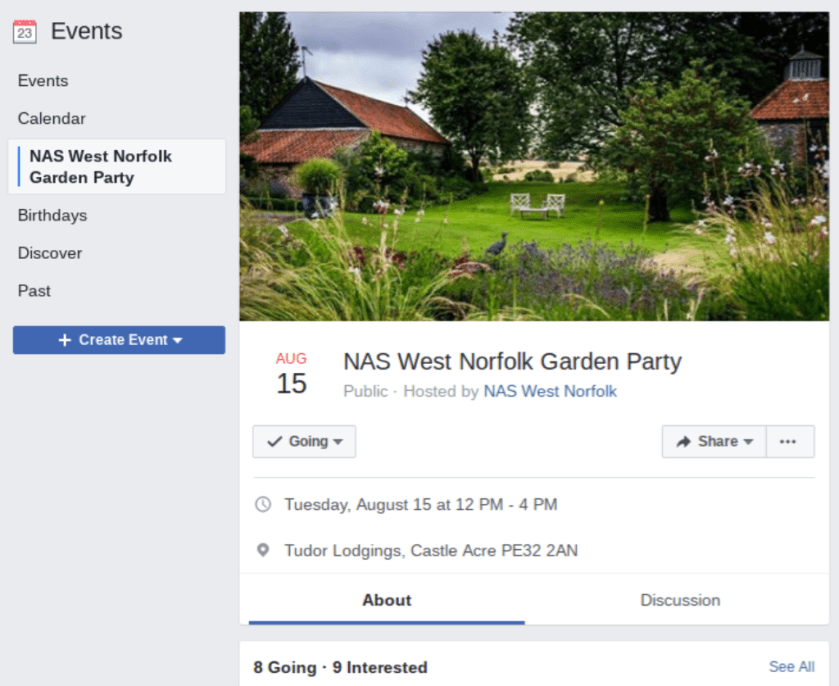The width and height of the screenshot is (839, 686).
Task: Open Calendar in the sidebar
Action: tap(52, 118)
